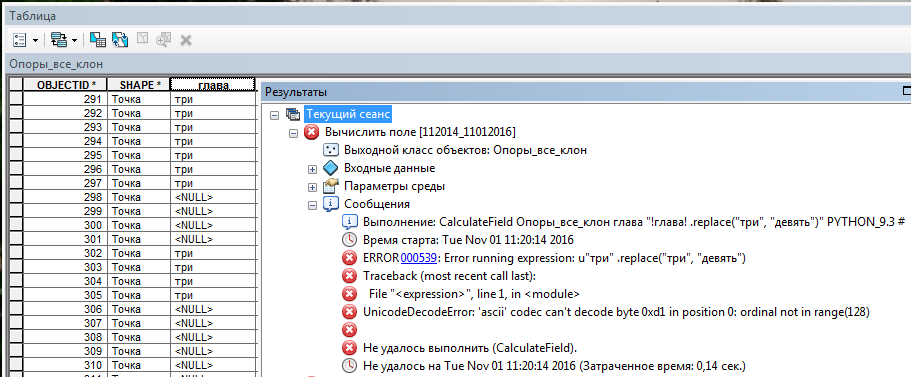Select the Параметры среды label
Image resolution: width=911 pixels, height=377 pixels.
pos(394,186)
